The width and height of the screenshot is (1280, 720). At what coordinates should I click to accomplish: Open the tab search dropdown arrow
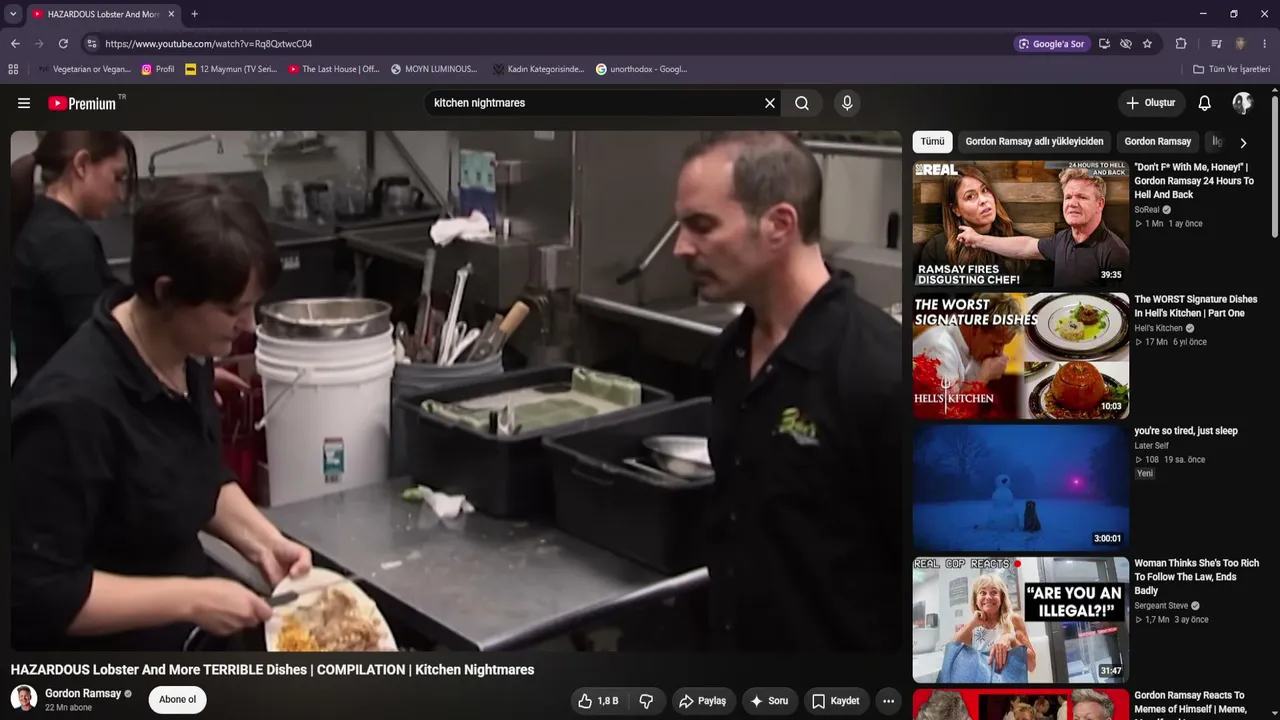click(13, 14)
